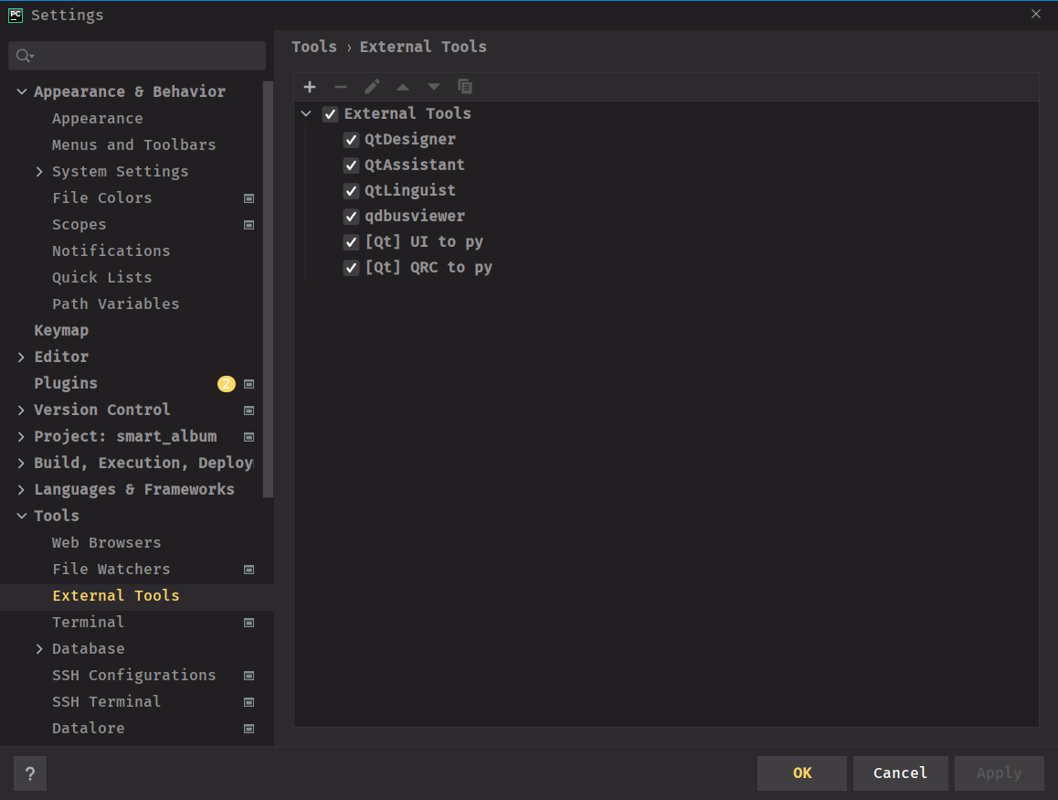Image resolution: width=1058 pixels, height=800 pixels.
Task: Click the settings tree vertical scrollbar
Action: tap(268, 289)
